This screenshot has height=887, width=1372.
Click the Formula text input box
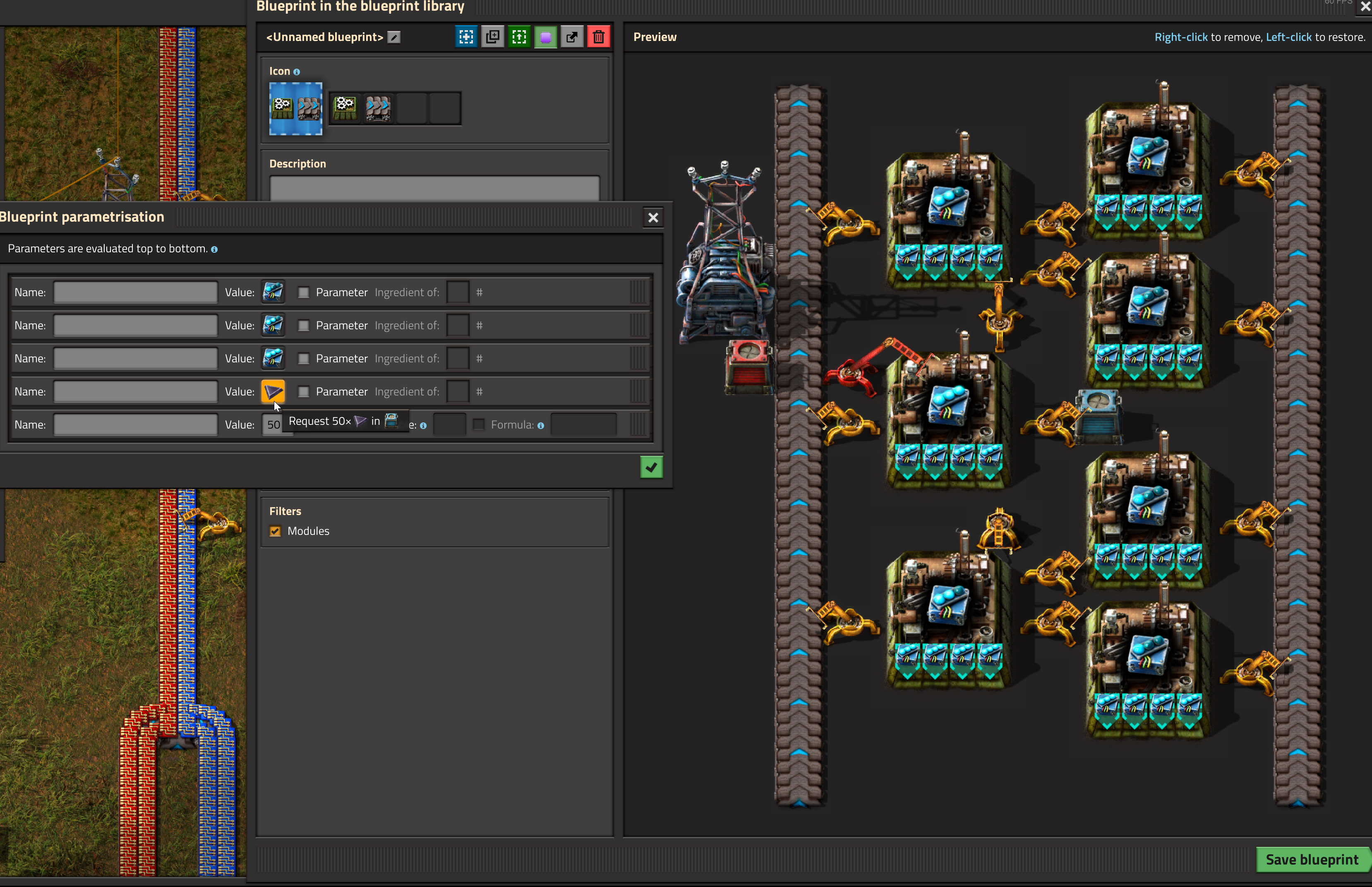(583, 424)
